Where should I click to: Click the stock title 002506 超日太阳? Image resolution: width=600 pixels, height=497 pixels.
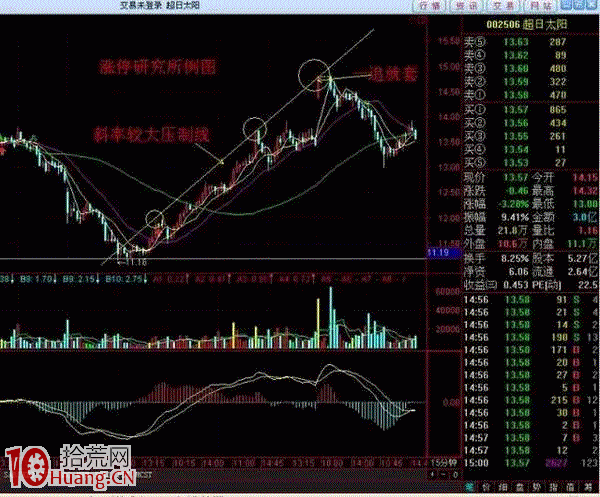click(x=527, y=25)
